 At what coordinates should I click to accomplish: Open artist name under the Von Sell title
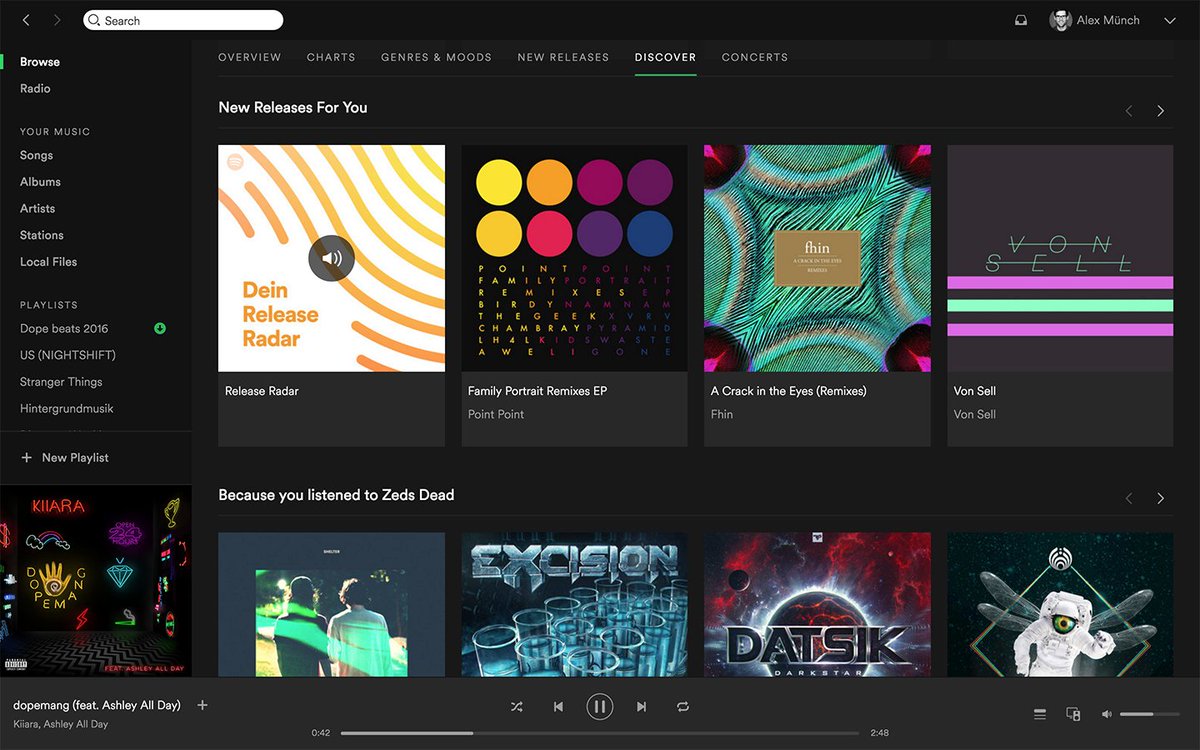pos(975,414)
